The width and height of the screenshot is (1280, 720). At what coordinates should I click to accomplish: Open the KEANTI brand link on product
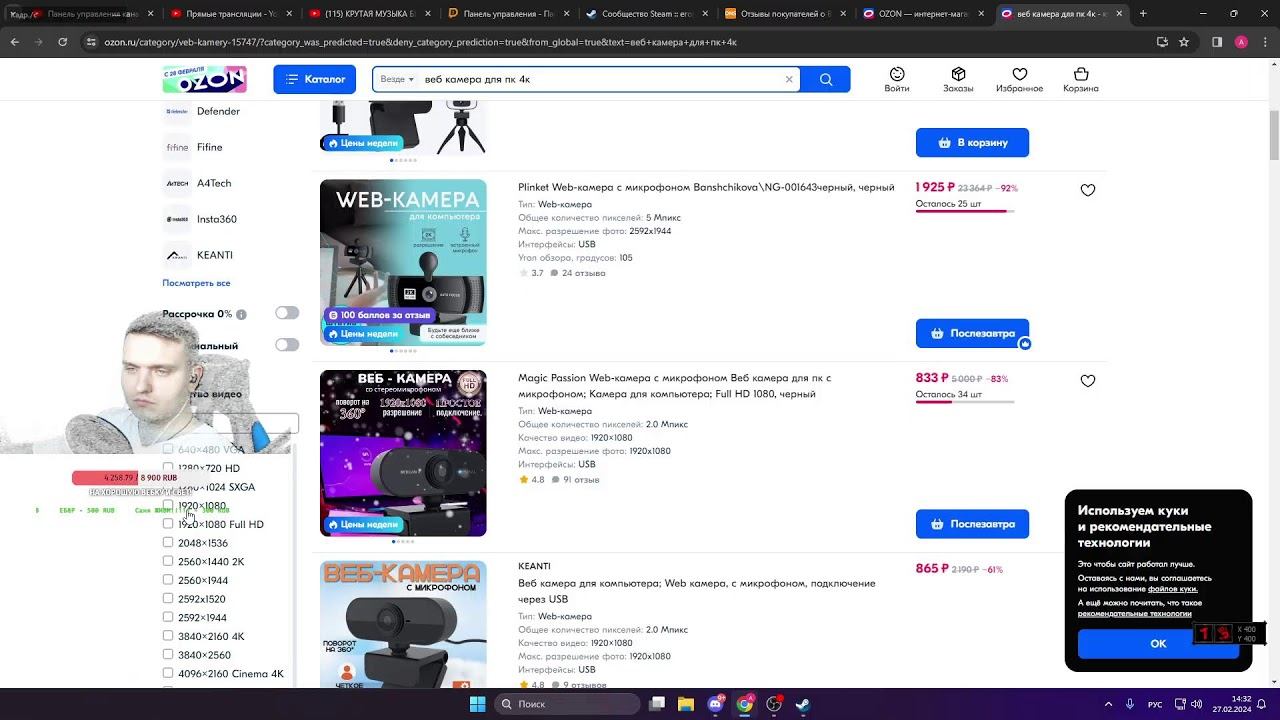[534, 566]
